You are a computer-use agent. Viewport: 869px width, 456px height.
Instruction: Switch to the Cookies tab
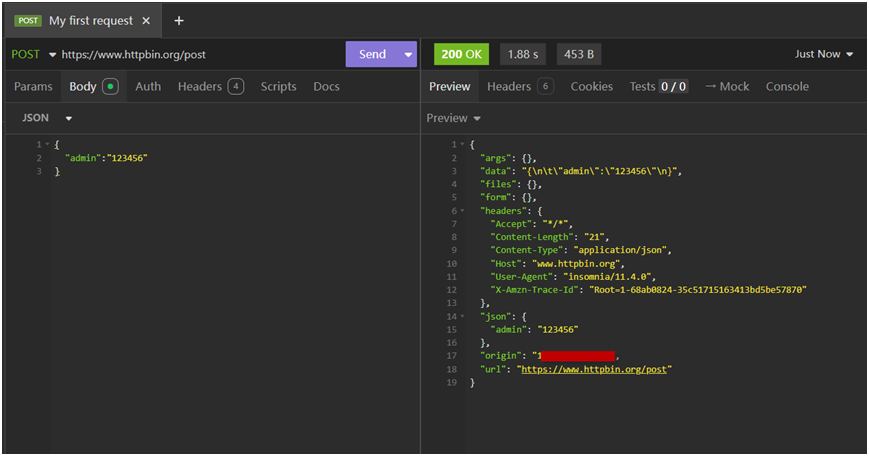coord(591,86)
